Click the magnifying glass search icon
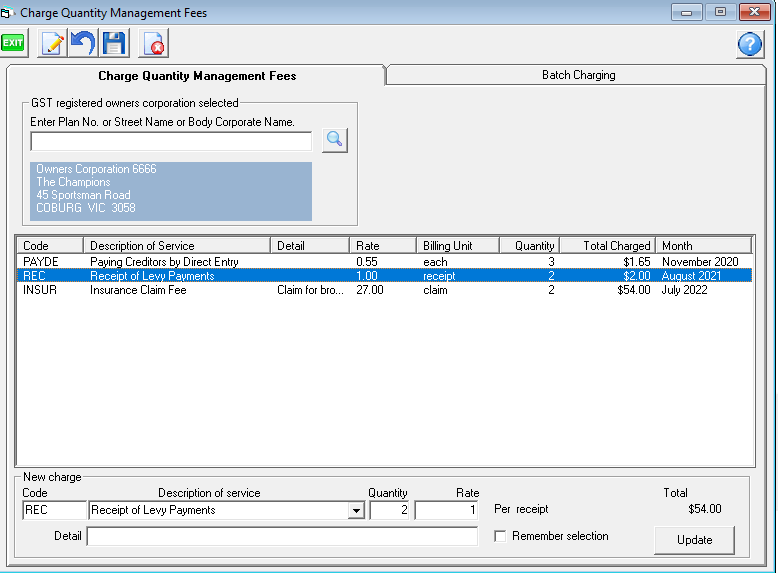The width and height of the screenshot is (778, 573). (x=334, y=140)
